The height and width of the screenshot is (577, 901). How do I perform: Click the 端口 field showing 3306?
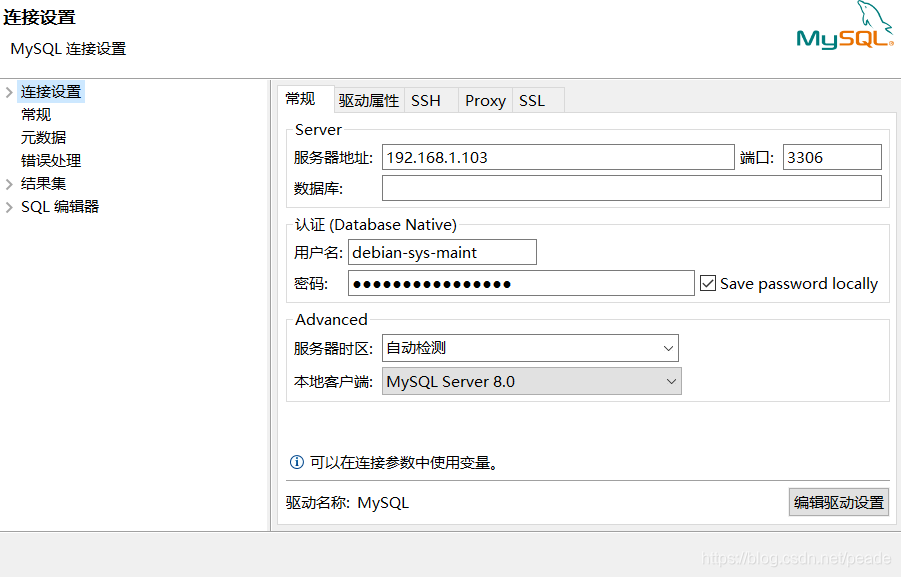(x=832, y=157)
